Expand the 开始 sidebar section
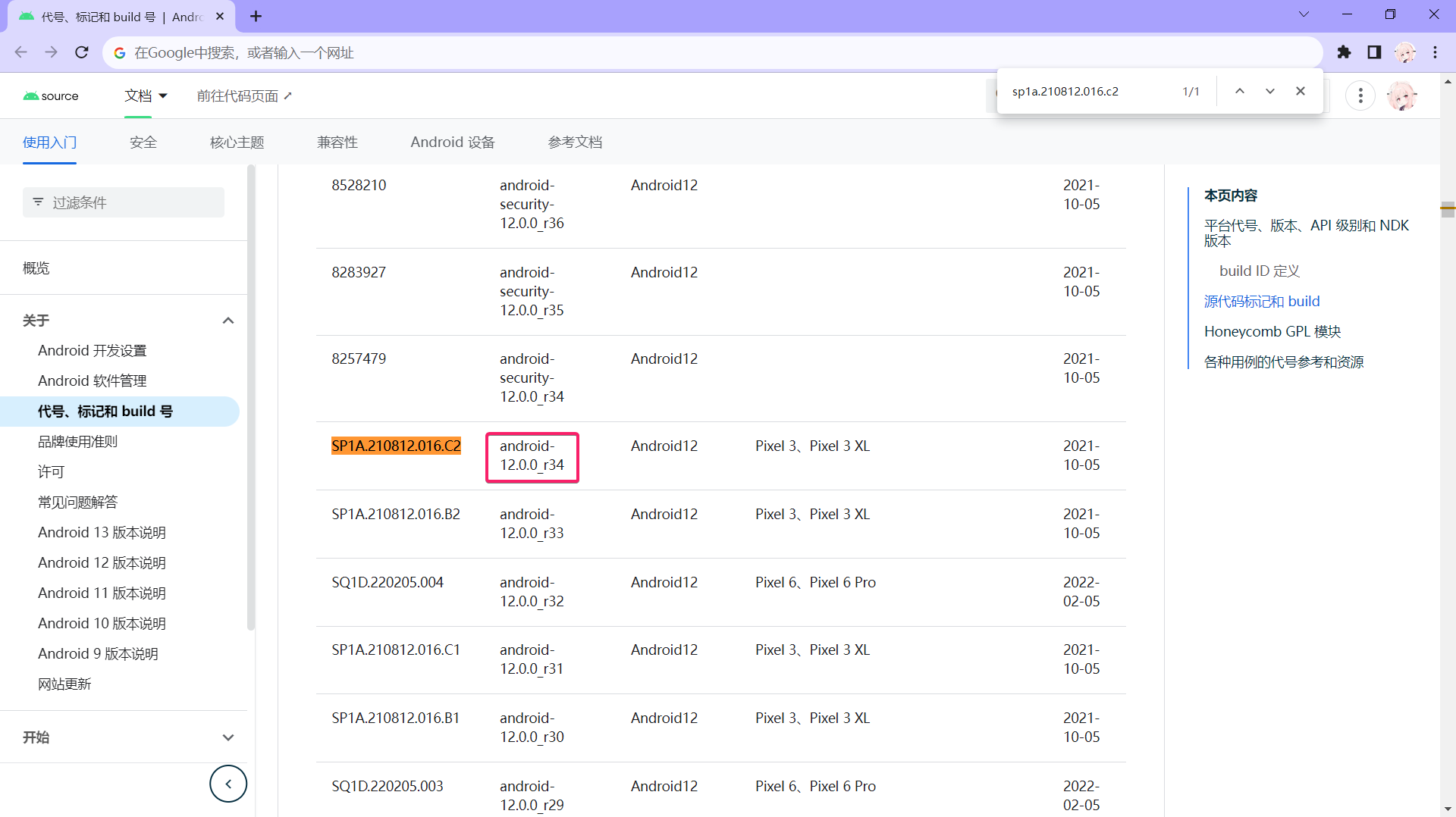This screenshot has height=817, width=1456. (x=227, y=737)
